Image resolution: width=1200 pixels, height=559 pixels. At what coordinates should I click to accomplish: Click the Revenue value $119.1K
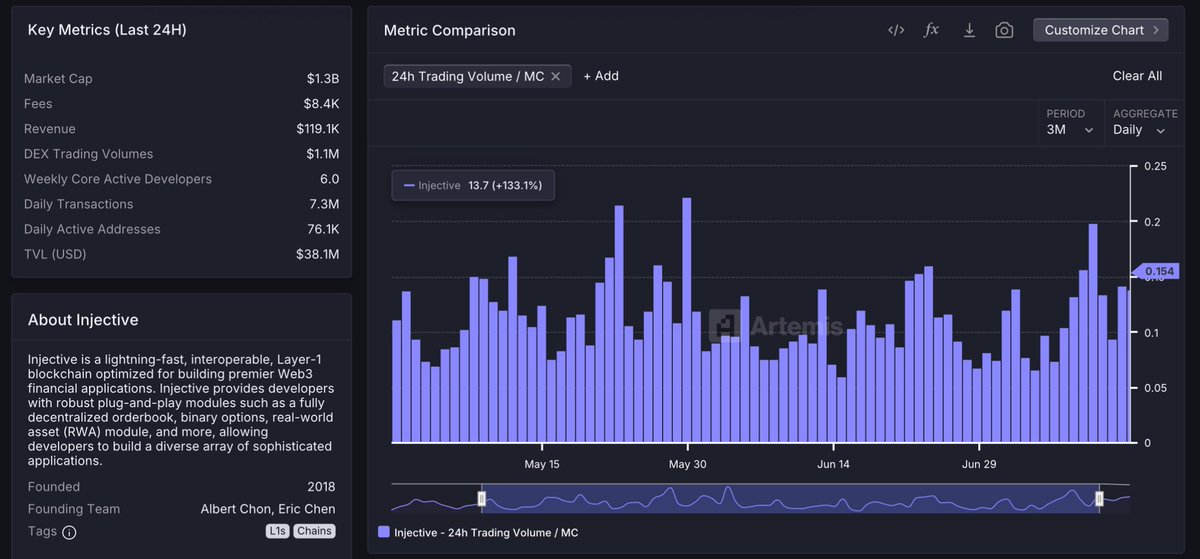pyautogui.click(x=318, y=129)
